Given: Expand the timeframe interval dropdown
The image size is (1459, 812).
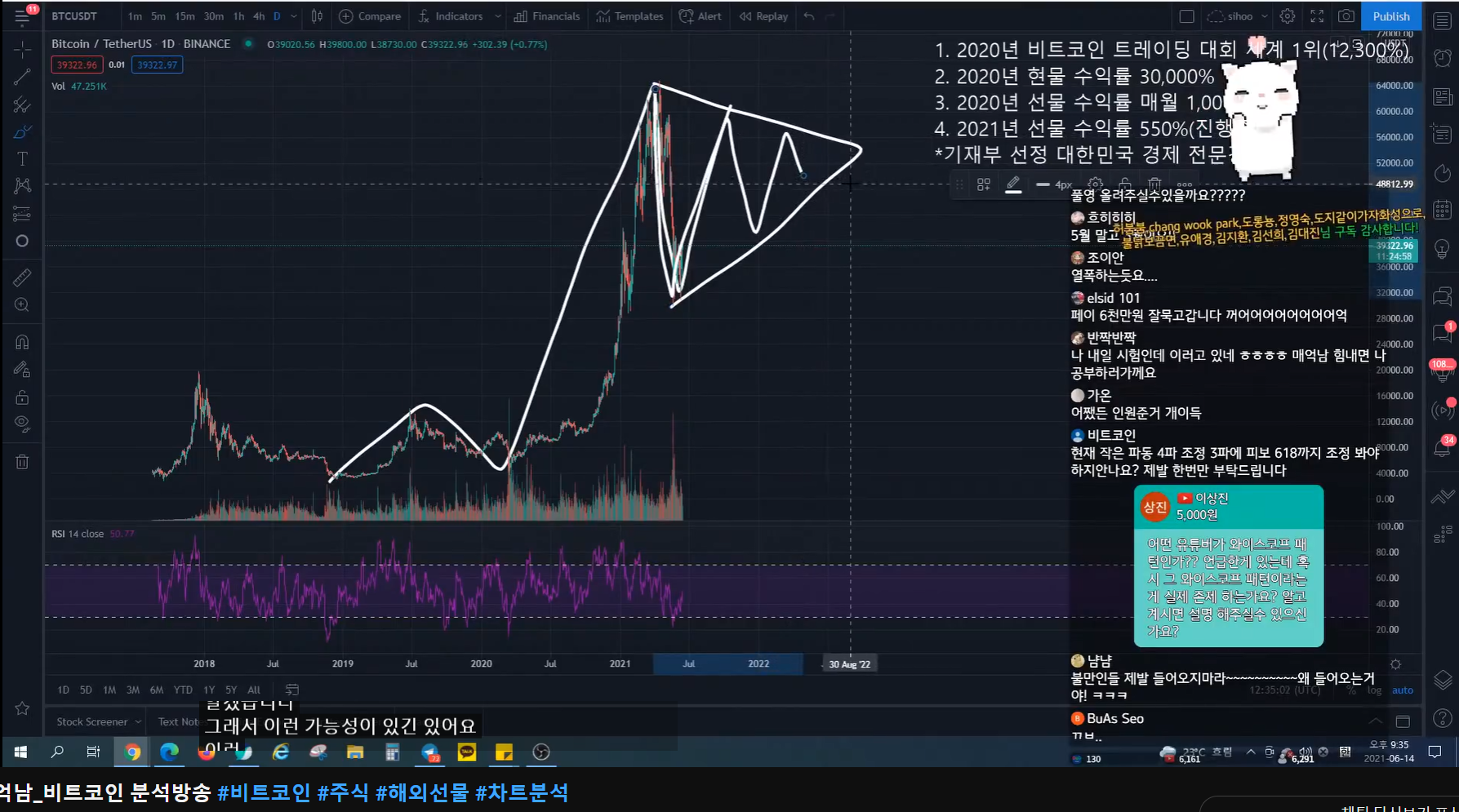Looking at the screenshot, I should pos(294,16).
